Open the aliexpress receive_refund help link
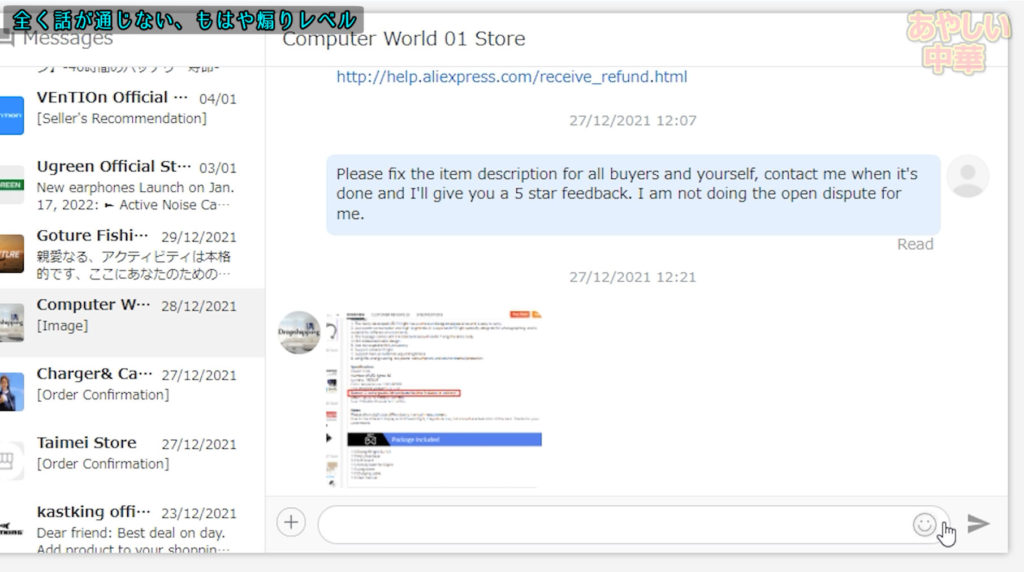 click(511, 77)
